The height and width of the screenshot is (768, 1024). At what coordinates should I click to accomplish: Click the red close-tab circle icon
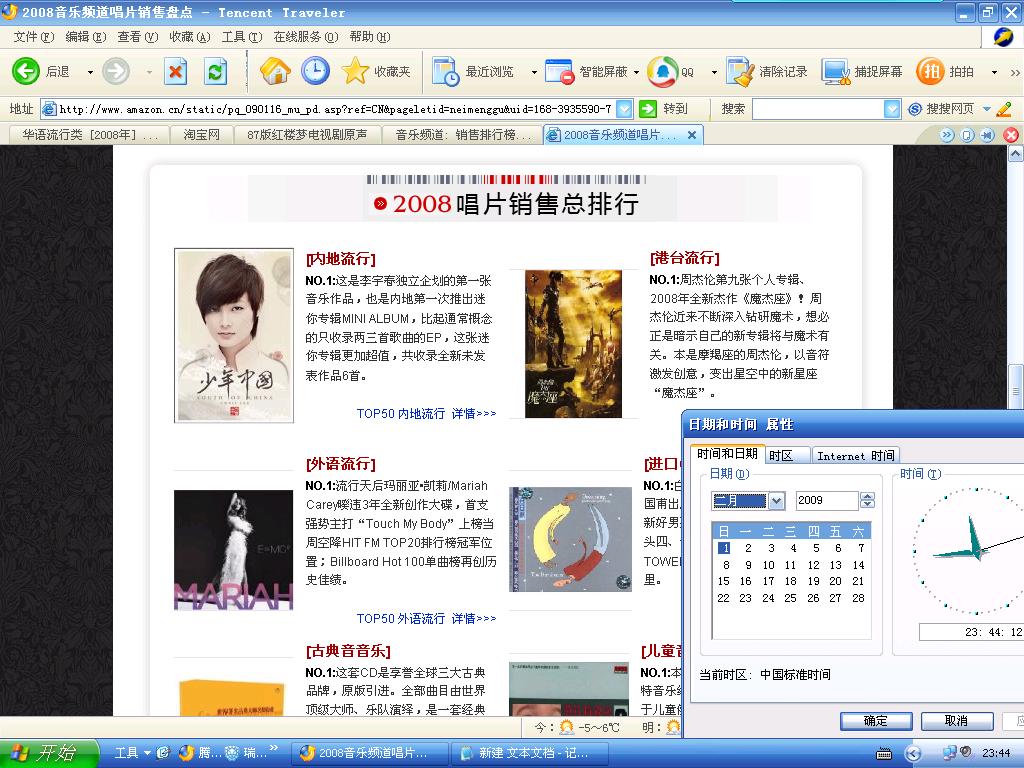(1011, 135)
